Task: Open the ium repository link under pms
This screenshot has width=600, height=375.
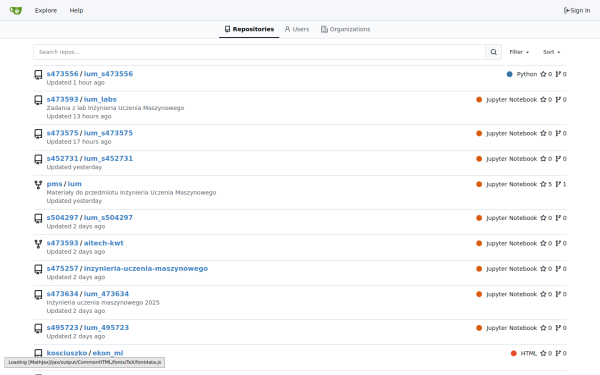Action: 75,184
